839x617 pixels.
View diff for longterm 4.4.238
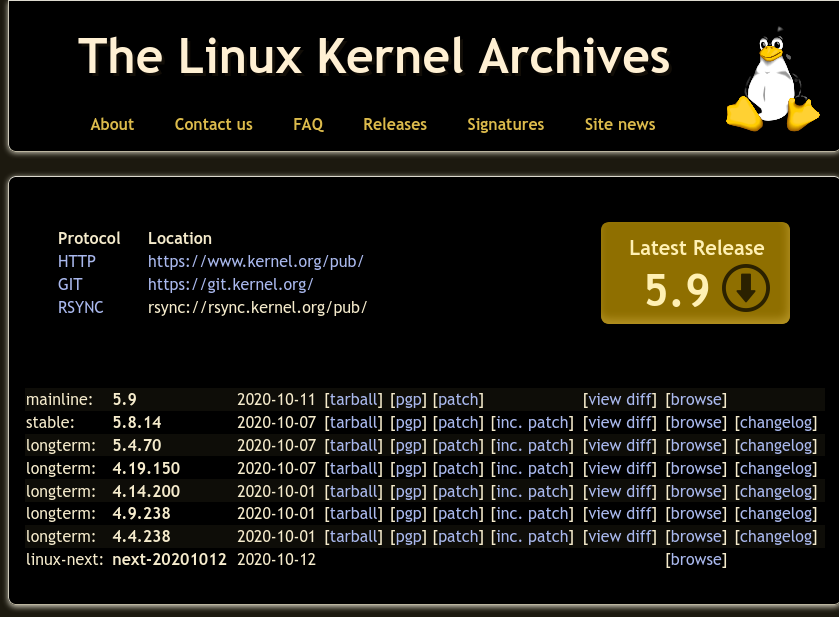pos(620,536)
